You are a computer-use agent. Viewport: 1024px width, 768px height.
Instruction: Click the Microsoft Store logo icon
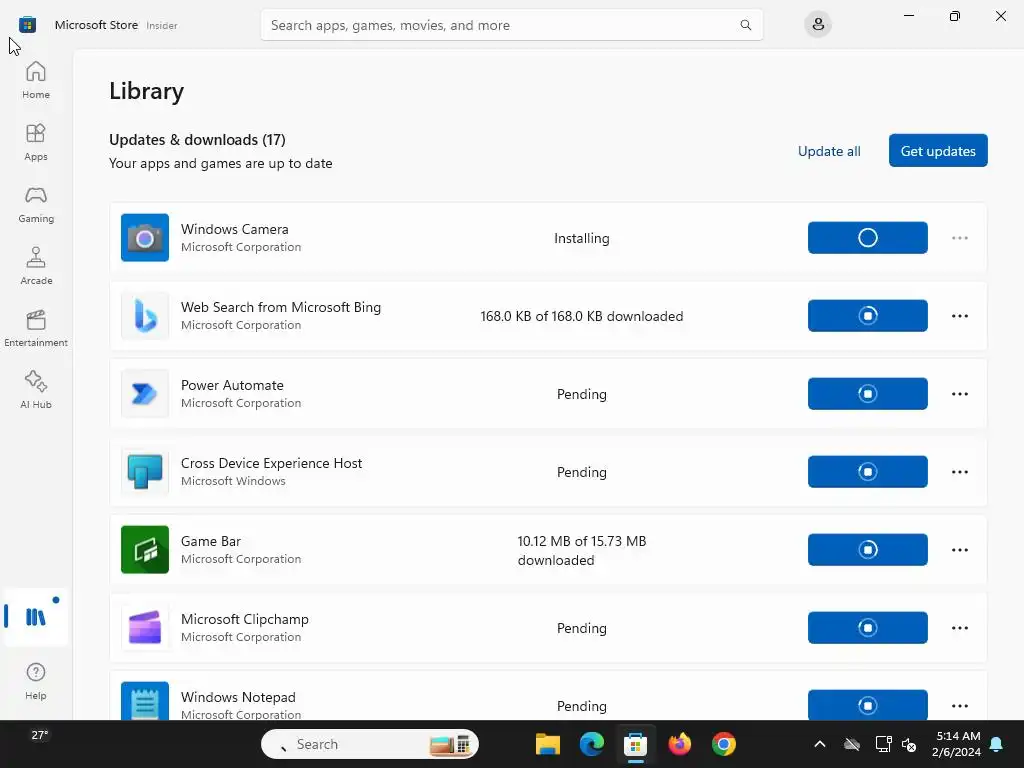click(27, 25)
